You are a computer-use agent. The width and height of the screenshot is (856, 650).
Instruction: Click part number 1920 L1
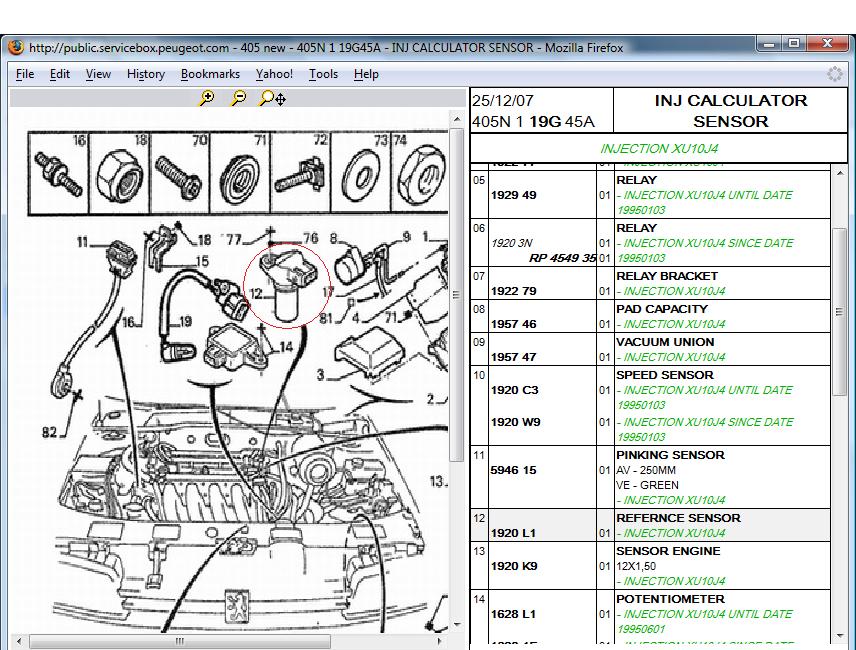pyautogui.click(x=513, y=533)
